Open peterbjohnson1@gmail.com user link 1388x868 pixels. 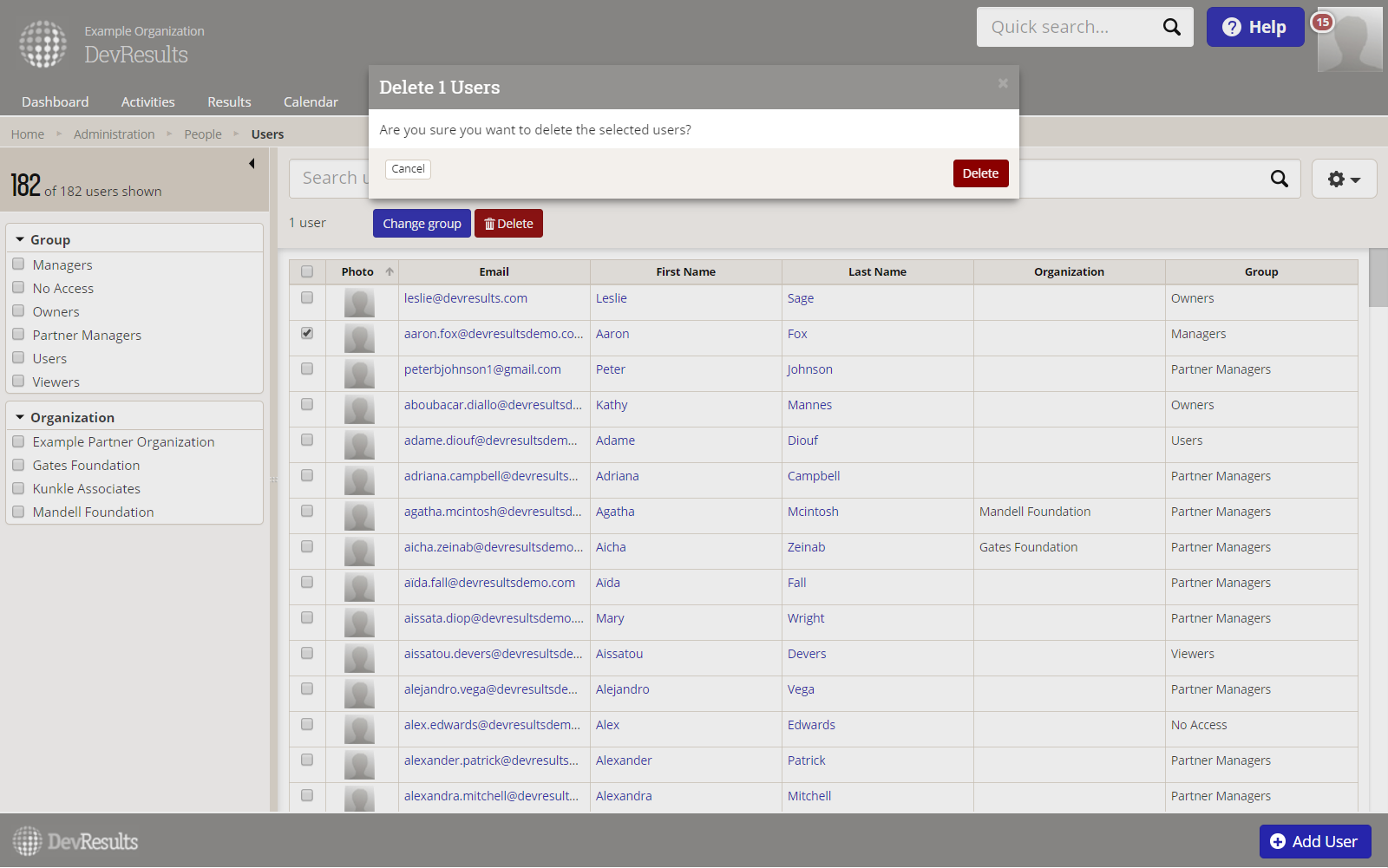pos(482,369)
